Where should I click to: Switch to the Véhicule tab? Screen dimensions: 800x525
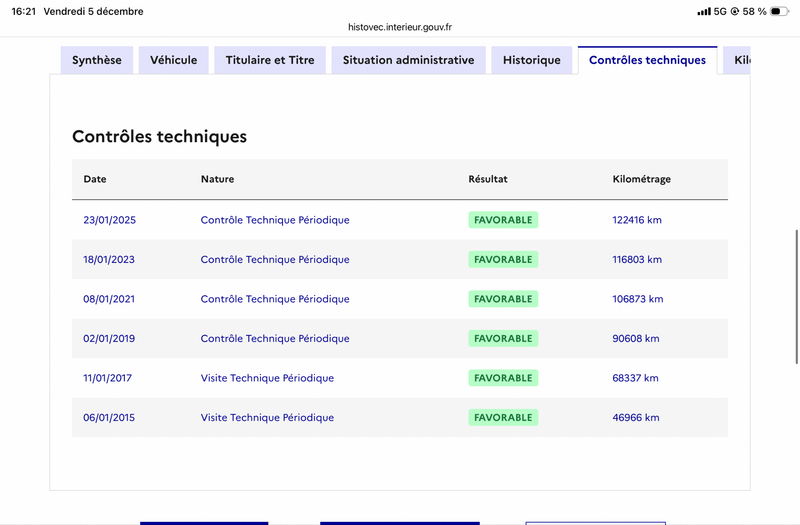pyautogui.click(x=174, y=60)
